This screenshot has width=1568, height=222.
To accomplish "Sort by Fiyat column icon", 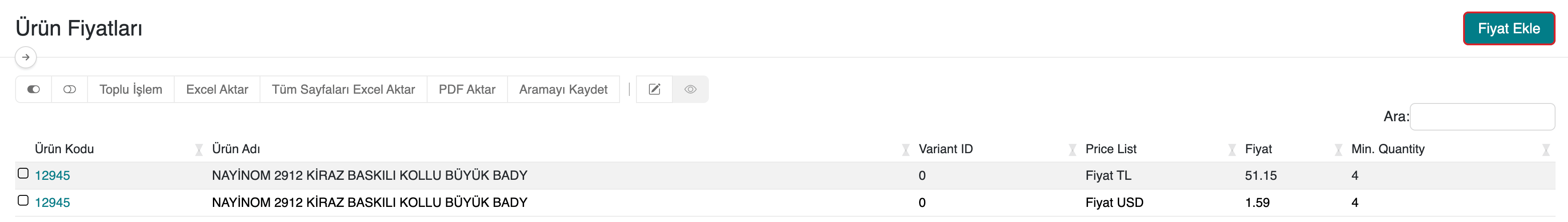I will click(1338, 150).
